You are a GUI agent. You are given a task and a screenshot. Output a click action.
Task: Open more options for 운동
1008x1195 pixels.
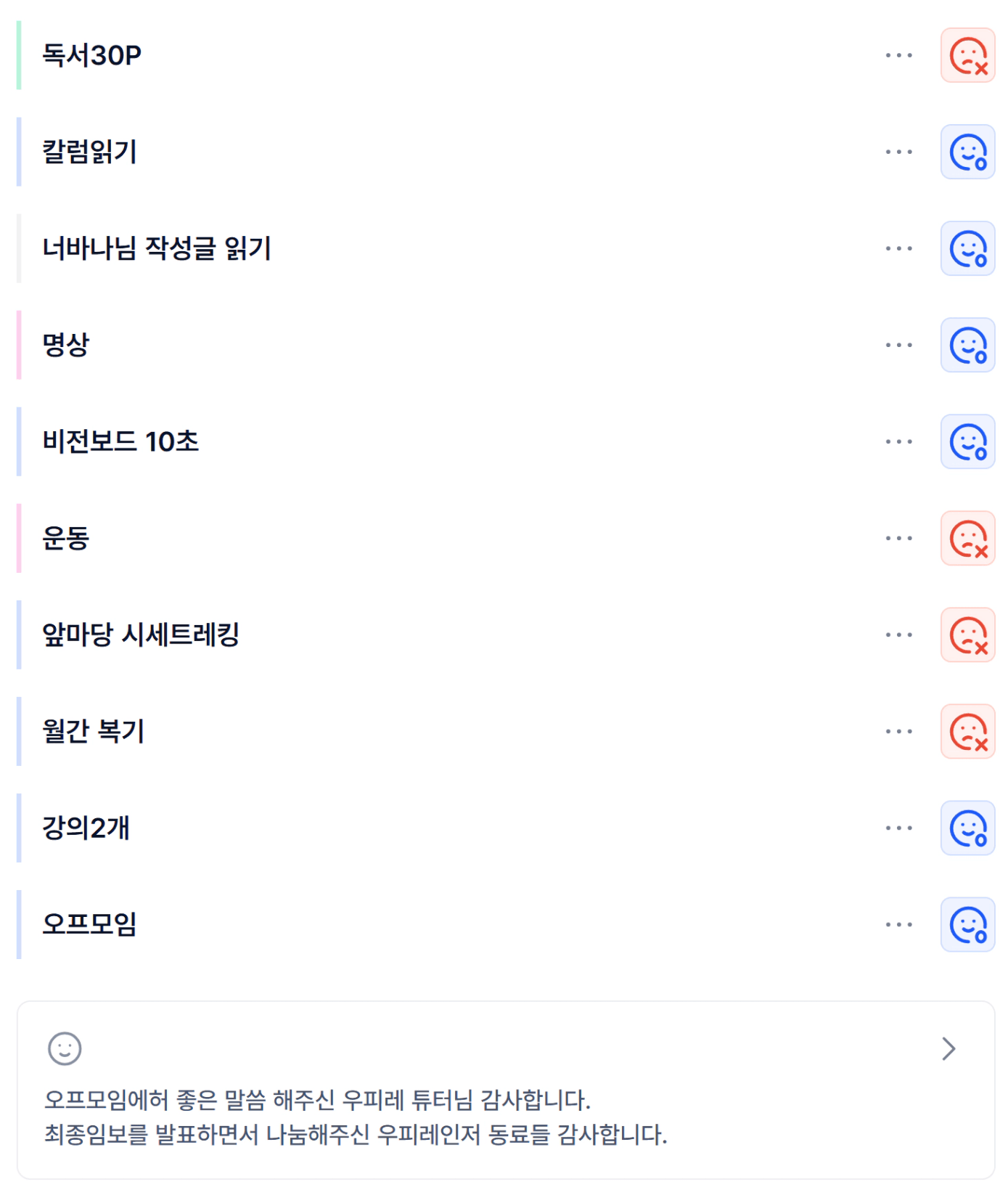[x=898, y=539]
